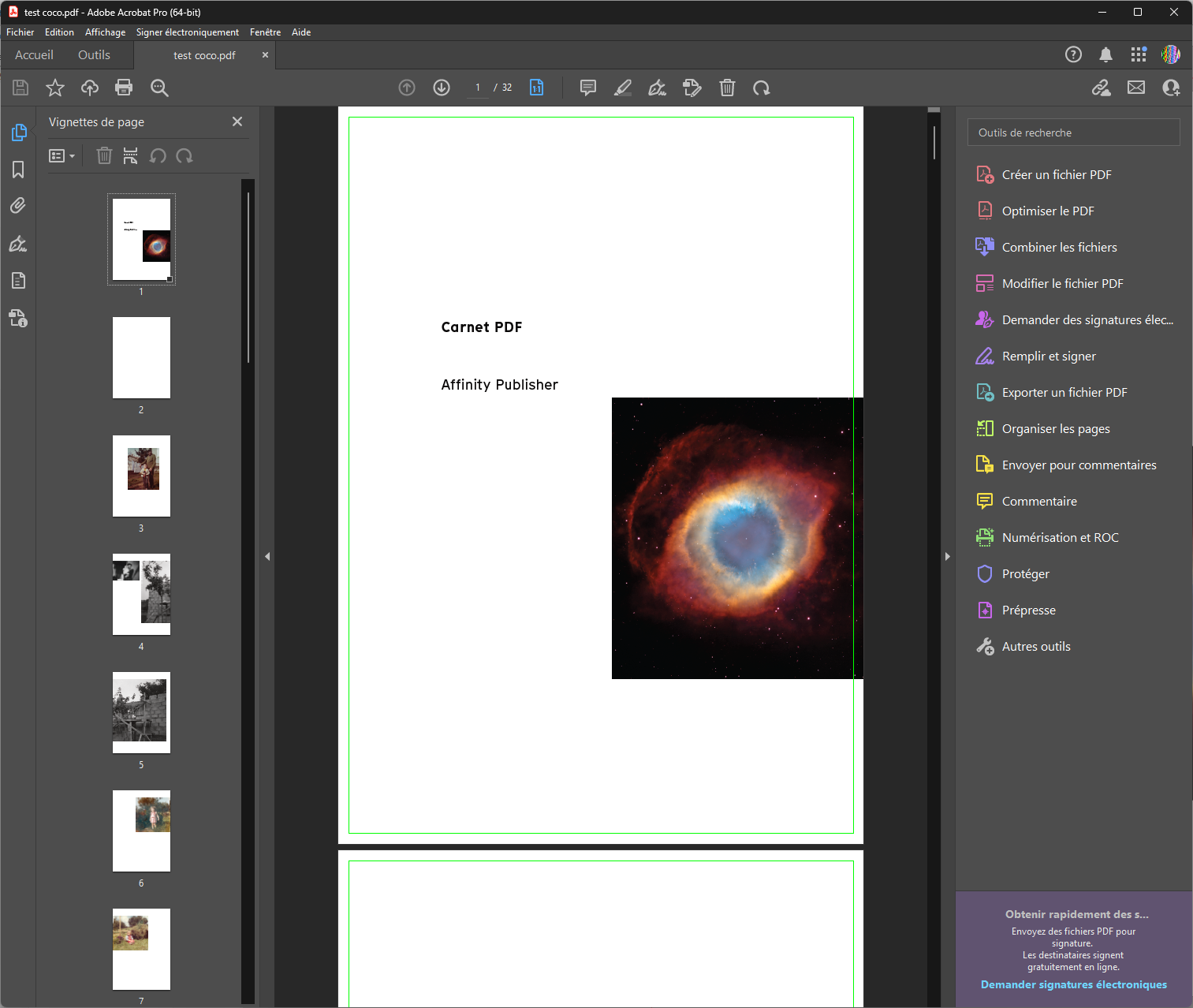Click the print file icon
1193x1008 pixels.
(x=124, y=88)
